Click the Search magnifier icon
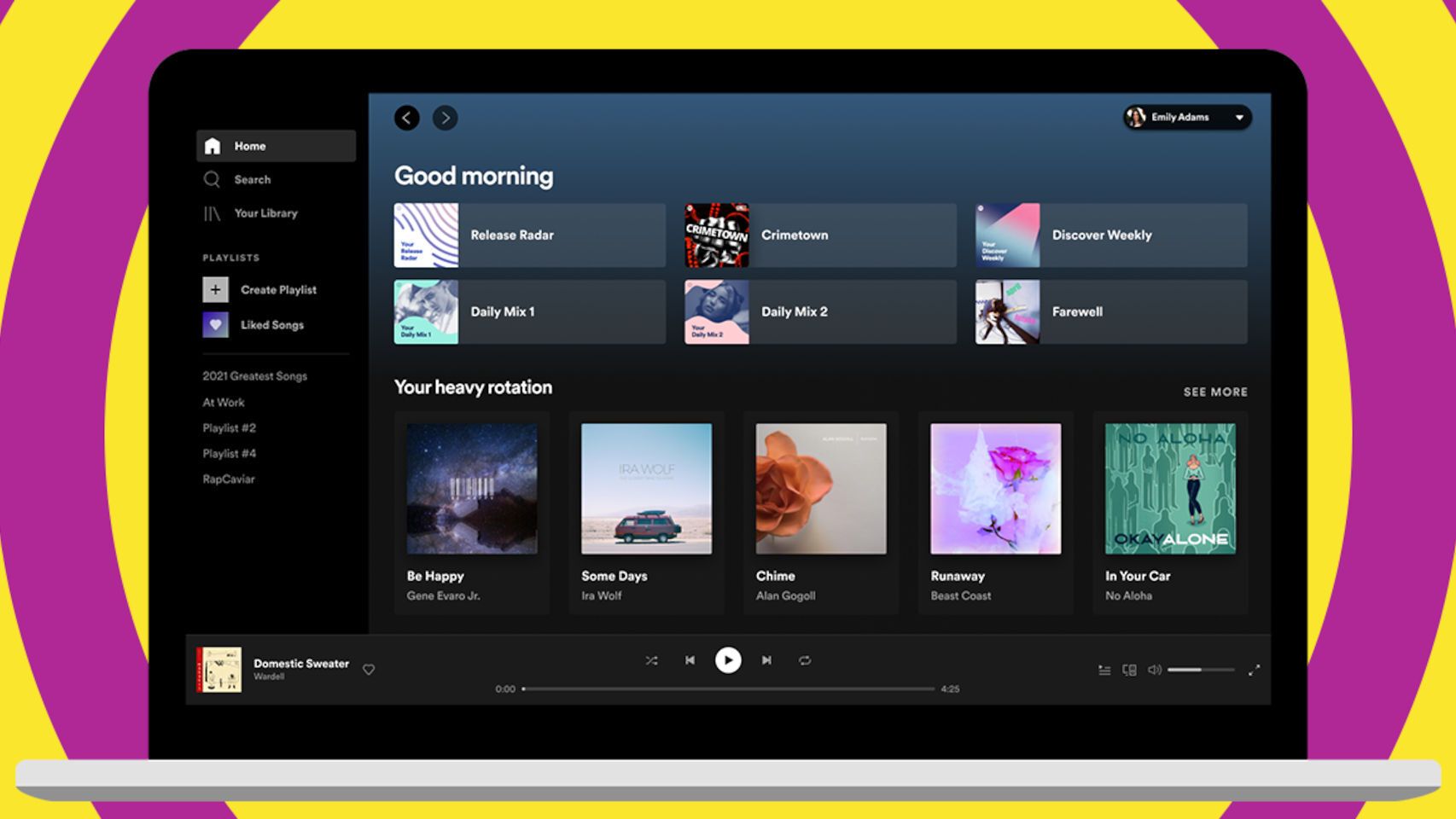The height and width of the screenshot is (819, 1456). tap(212, 179)
